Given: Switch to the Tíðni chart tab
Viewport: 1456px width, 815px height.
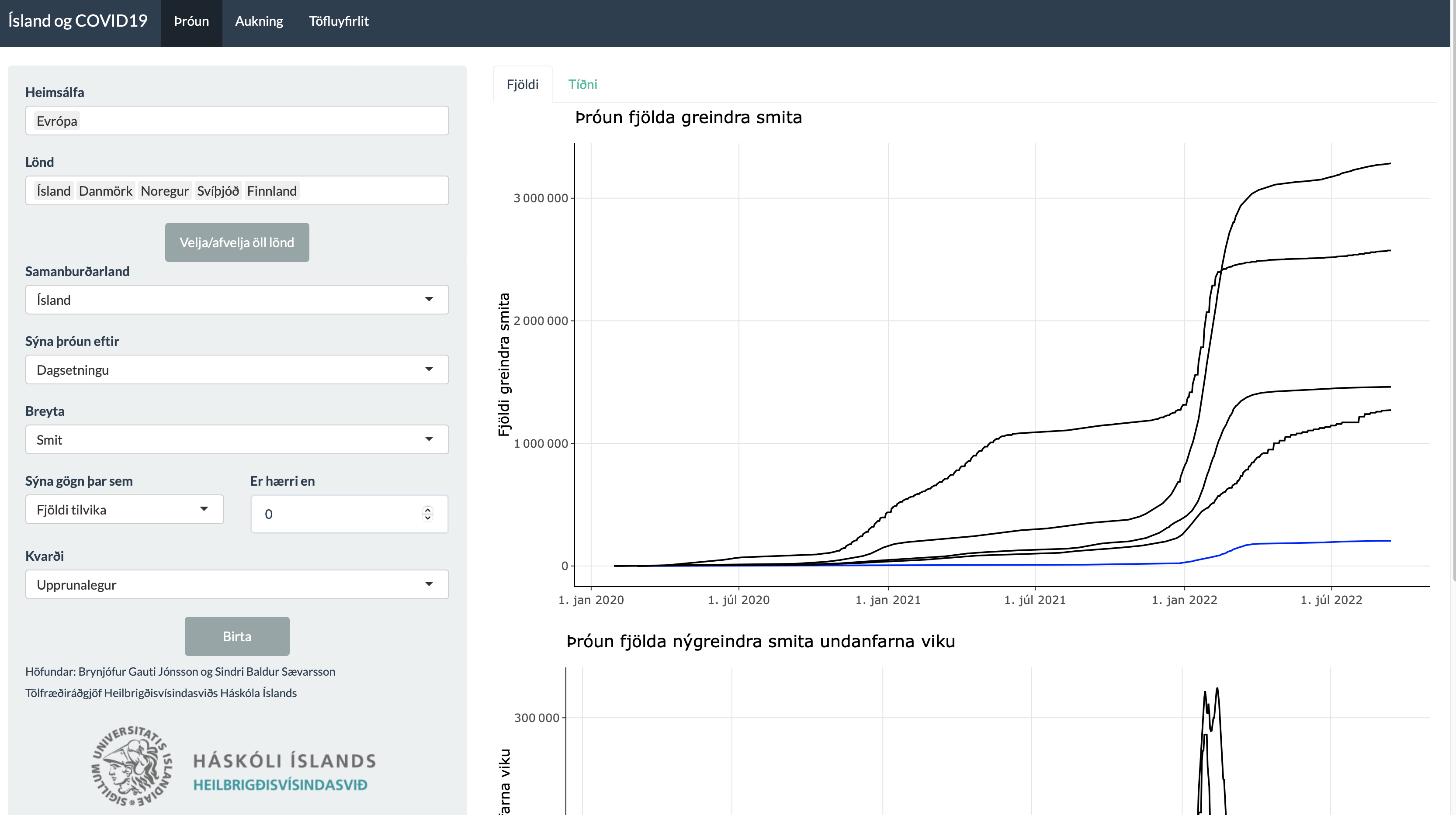Looking at the screenshot, I should pos(582,84).
